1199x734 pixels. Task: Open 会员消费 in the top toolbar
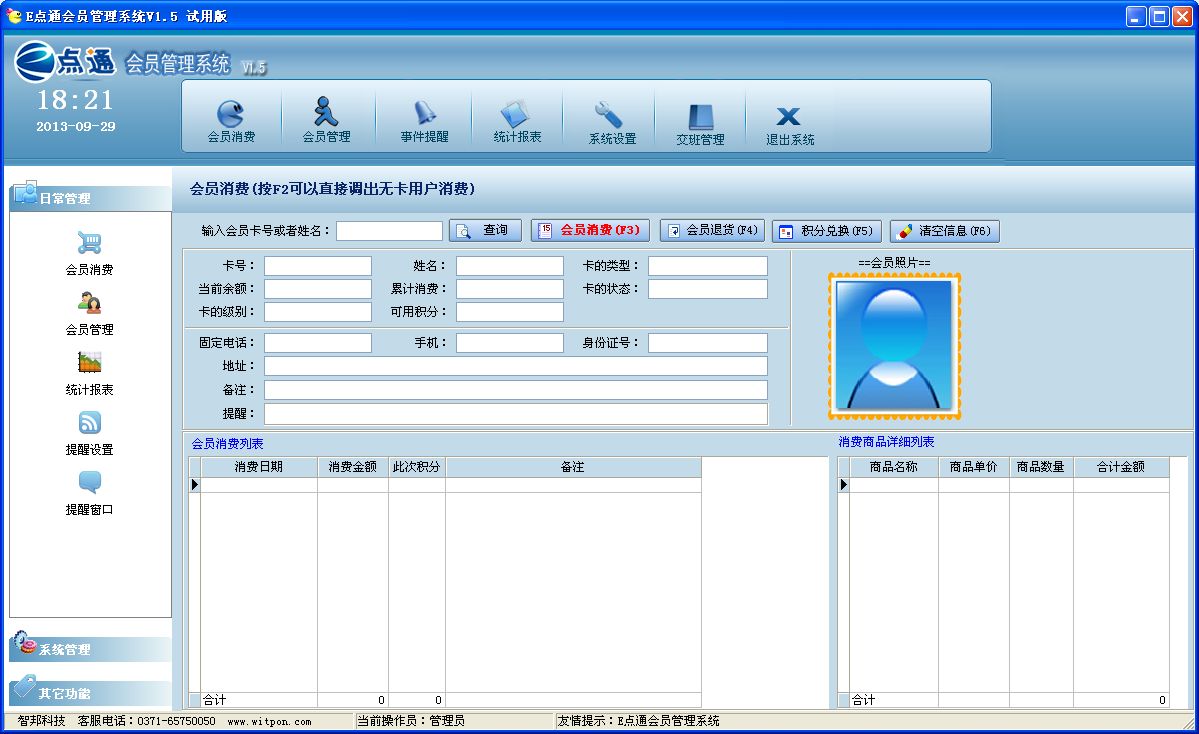click(x=231, y=122)
